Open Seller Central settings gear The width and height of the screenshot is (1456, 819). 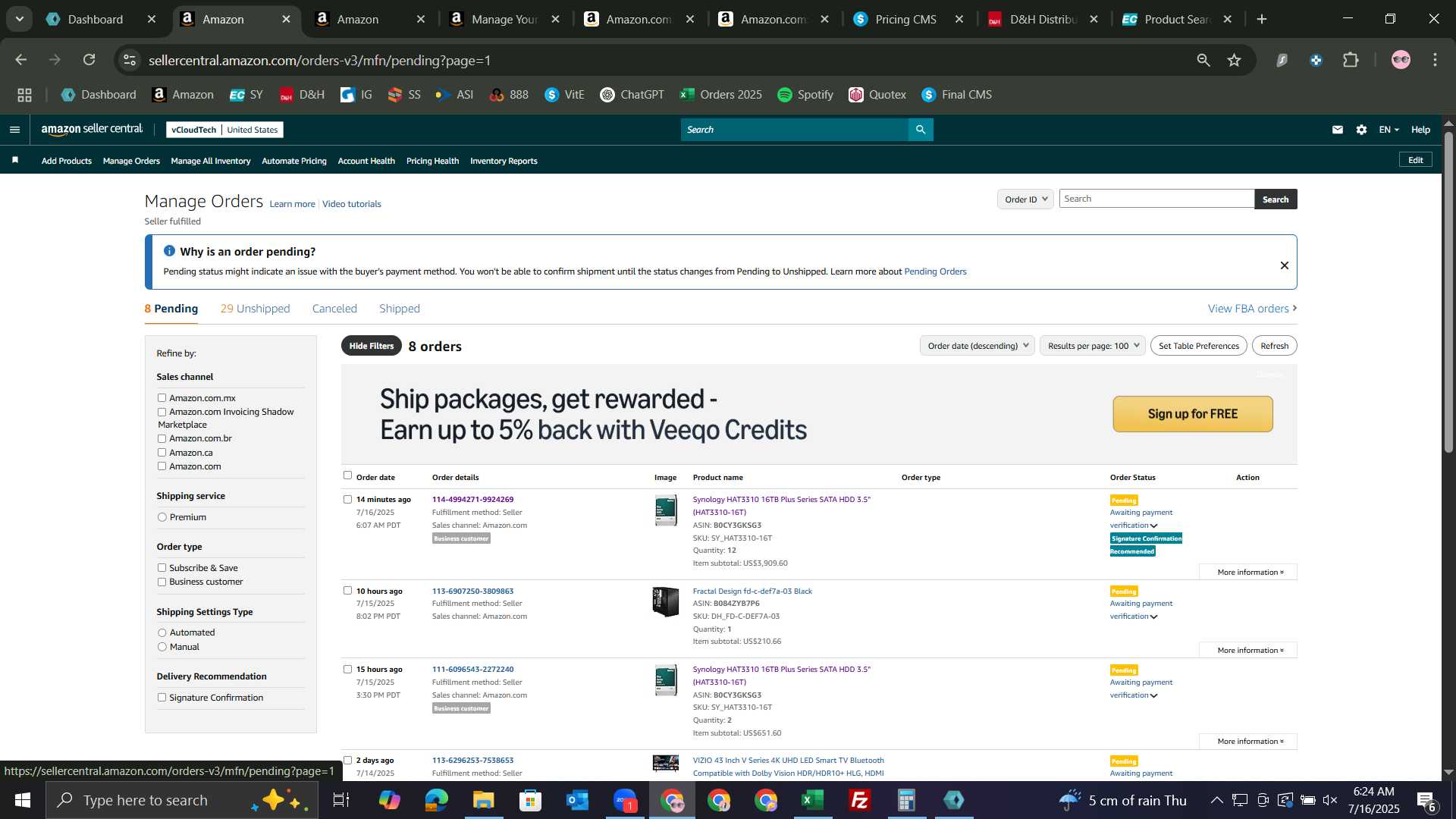1361,130
